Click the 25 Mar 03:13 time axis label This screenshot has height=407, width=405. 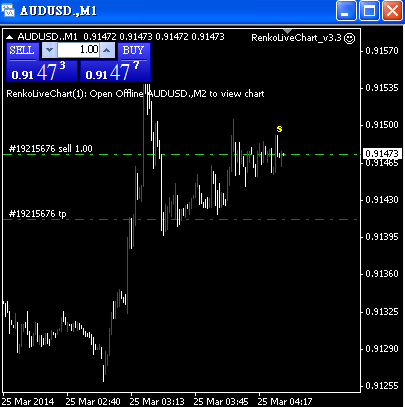click(x=157, y=401)
